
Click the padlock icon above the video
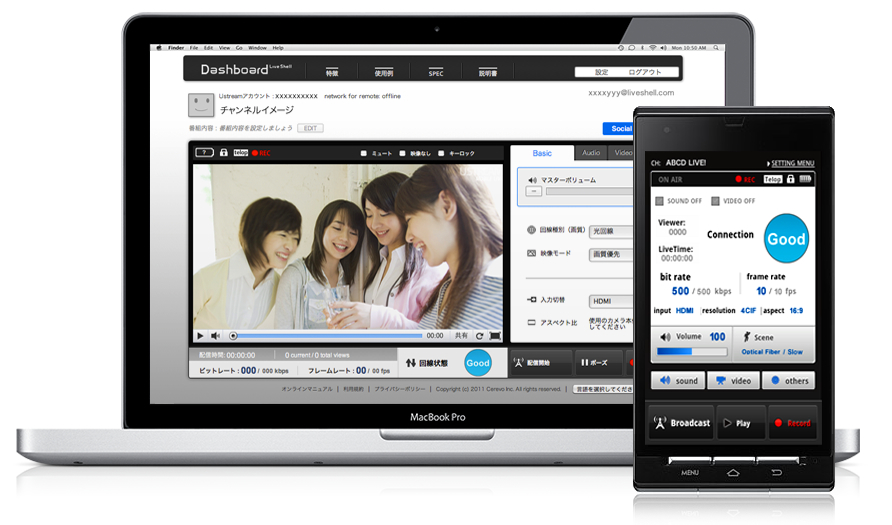point(224,153)
